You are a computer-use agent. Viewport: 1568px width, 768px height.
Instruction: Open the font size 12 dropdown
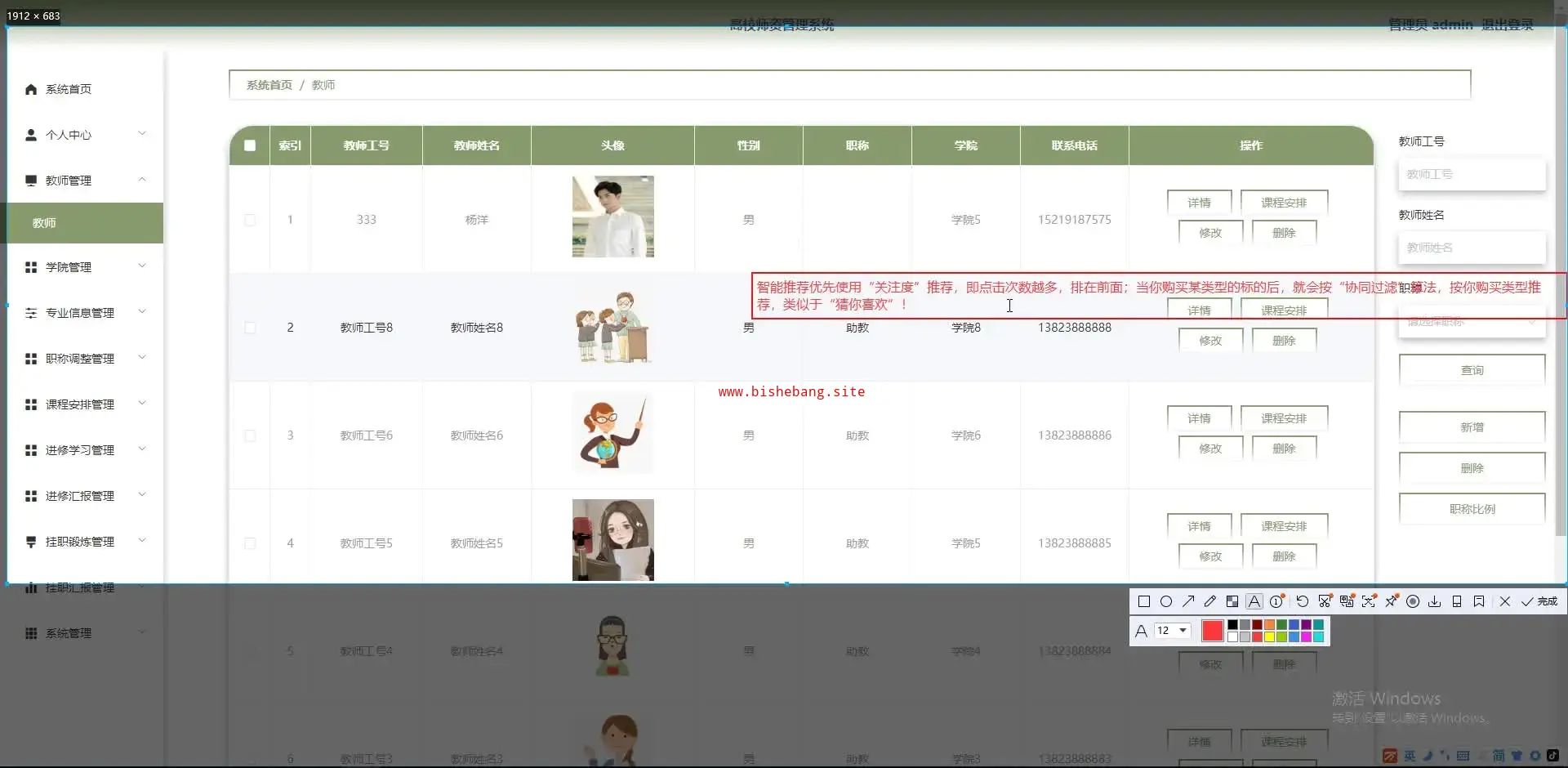pos(1172,631)
